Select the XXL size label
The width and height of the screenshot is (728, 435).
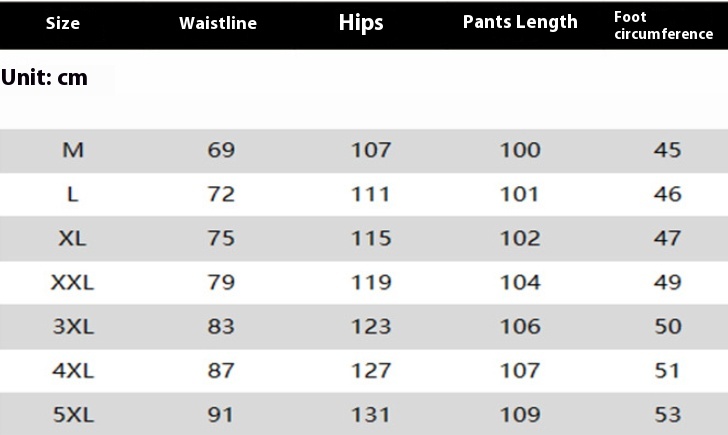coord(72,283)
